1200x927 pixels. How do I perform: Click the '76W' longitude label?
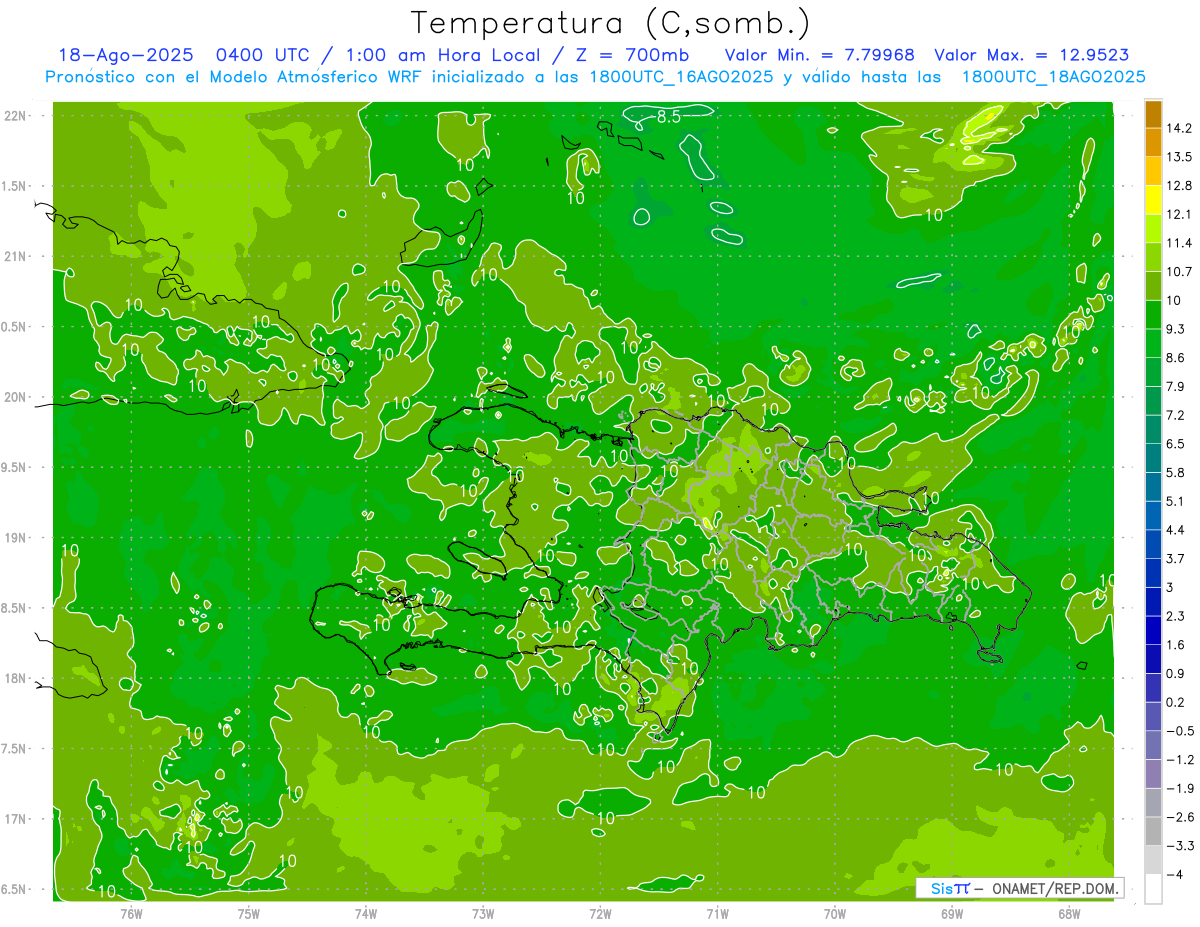click(x=132, y=913)
